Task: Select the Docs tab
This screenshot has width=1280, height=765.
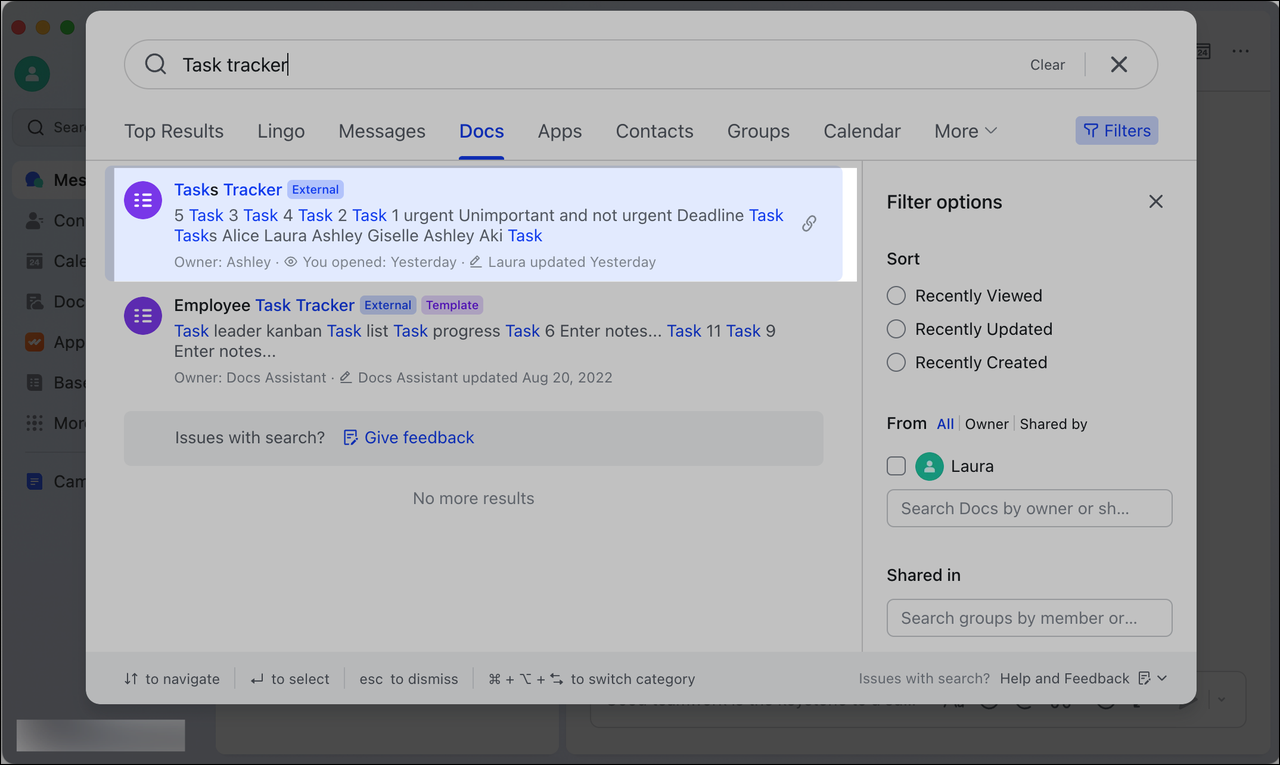Action: (x=482, y=131)
